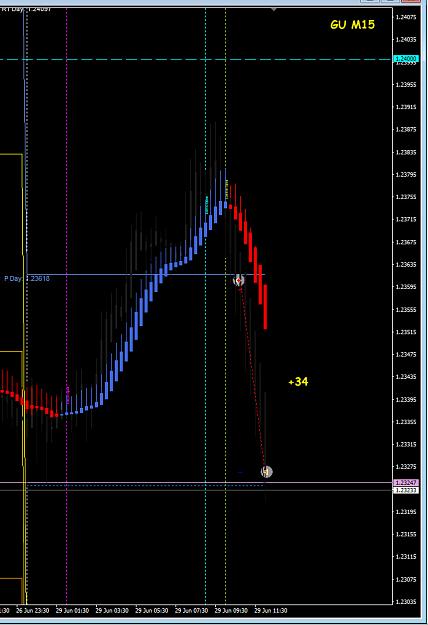428x625 pixels.
Task: Click the 29 Jun 01:30 time label
Action: pos(73,611)
